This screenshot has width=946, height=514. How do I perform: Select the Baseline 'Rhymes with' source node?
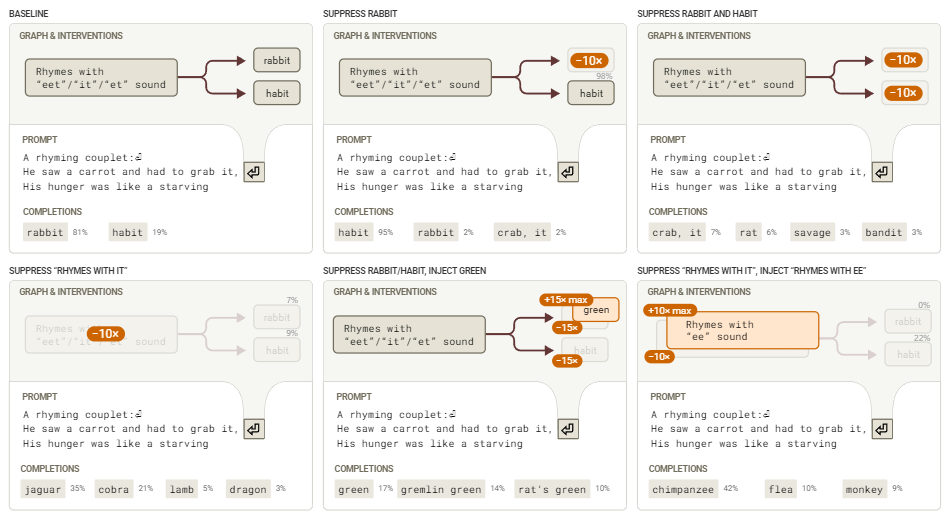101,78
